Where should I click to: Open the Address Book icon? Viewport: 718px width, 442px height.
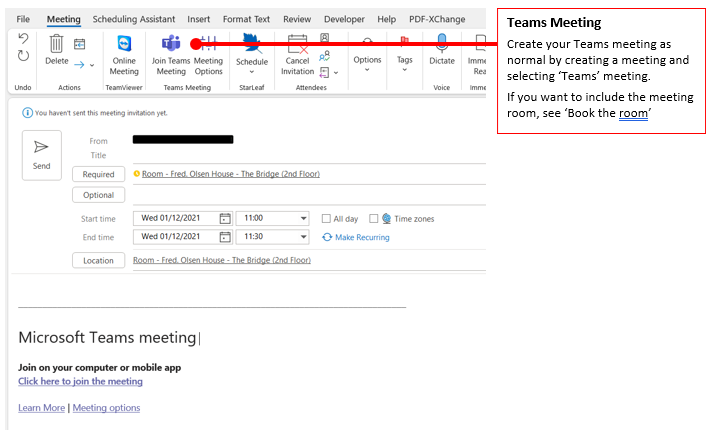click(x=325, y=38)
